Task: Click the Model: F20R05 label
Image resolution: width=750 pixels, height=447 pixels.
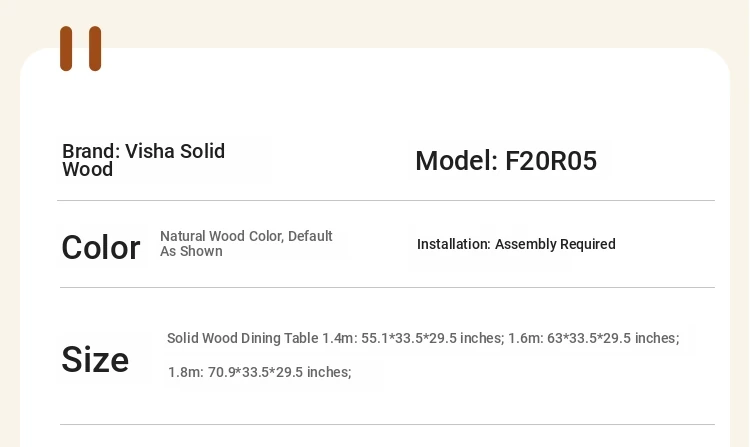Action: [506, 161]
